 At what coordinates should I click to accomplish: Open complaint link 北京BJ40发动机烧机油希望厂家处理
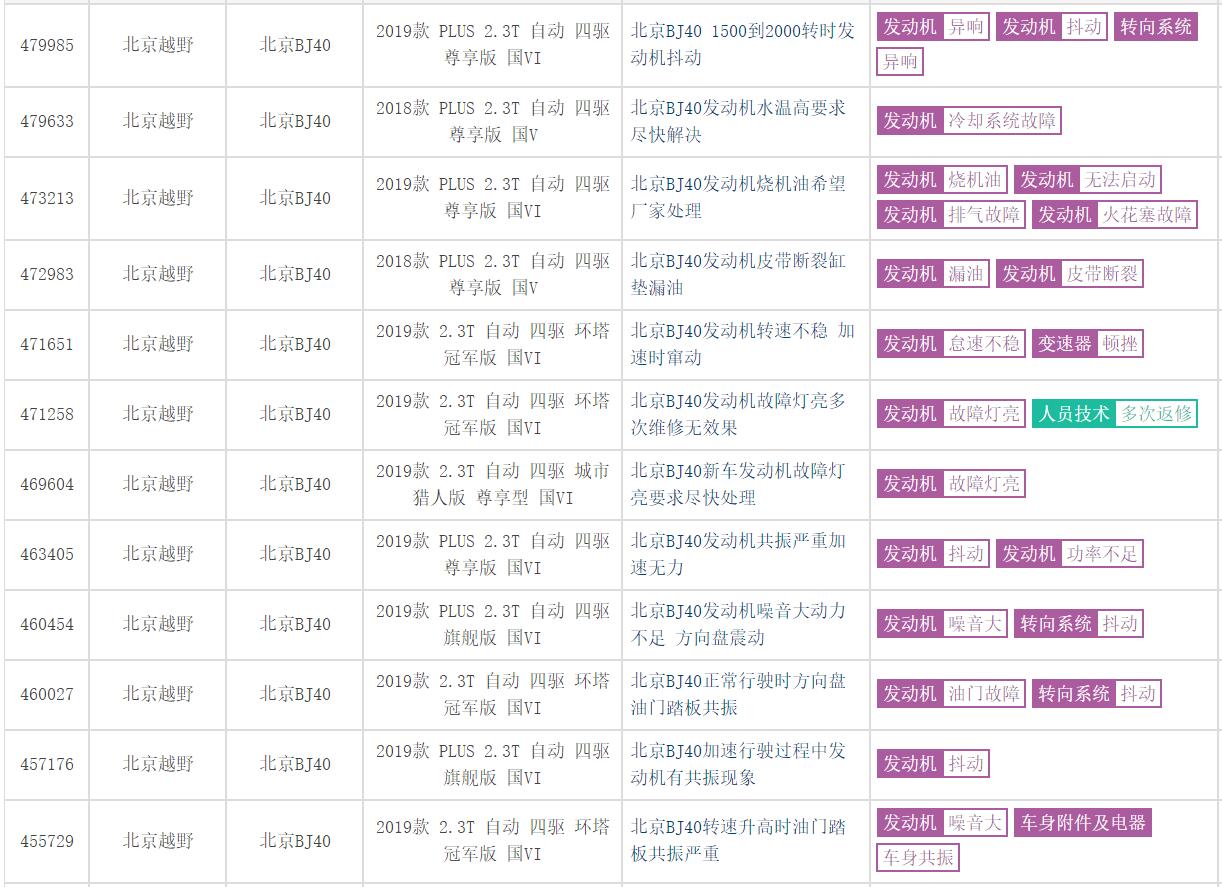pyautogui.click(x=738, y=198)
